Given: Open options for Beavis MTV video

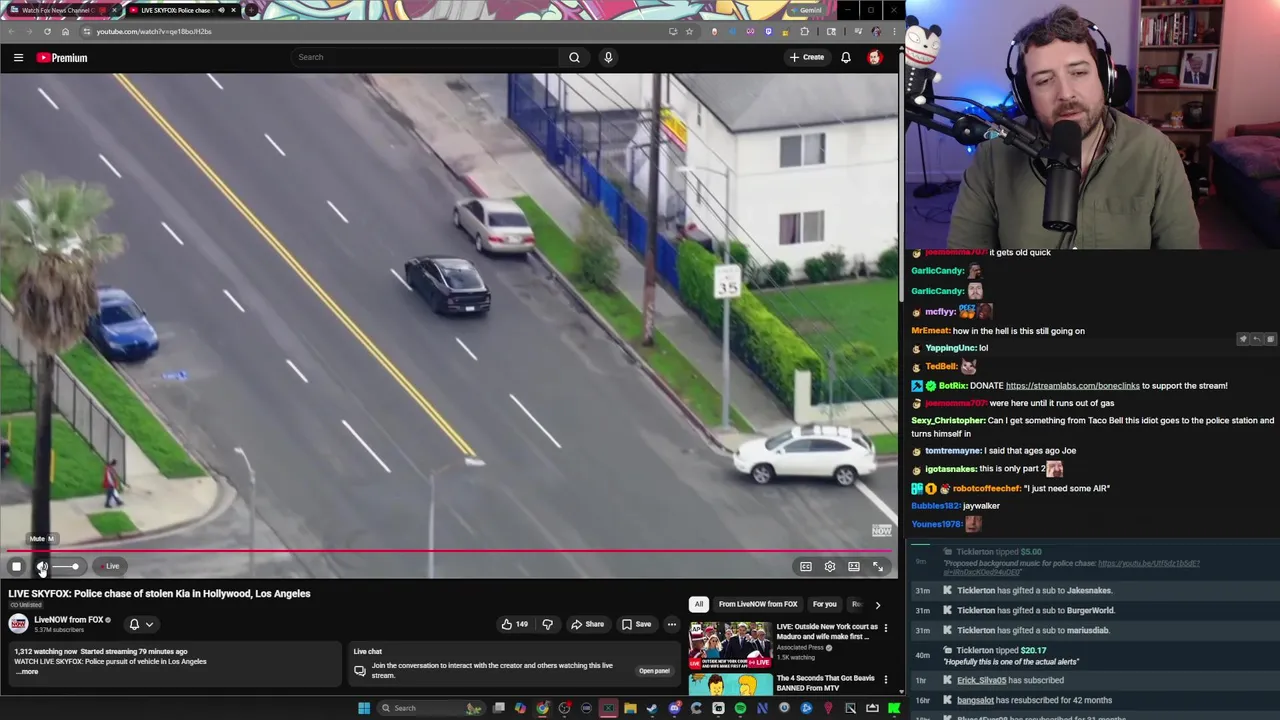Looking at the screenshot, I should pos(885,680).
